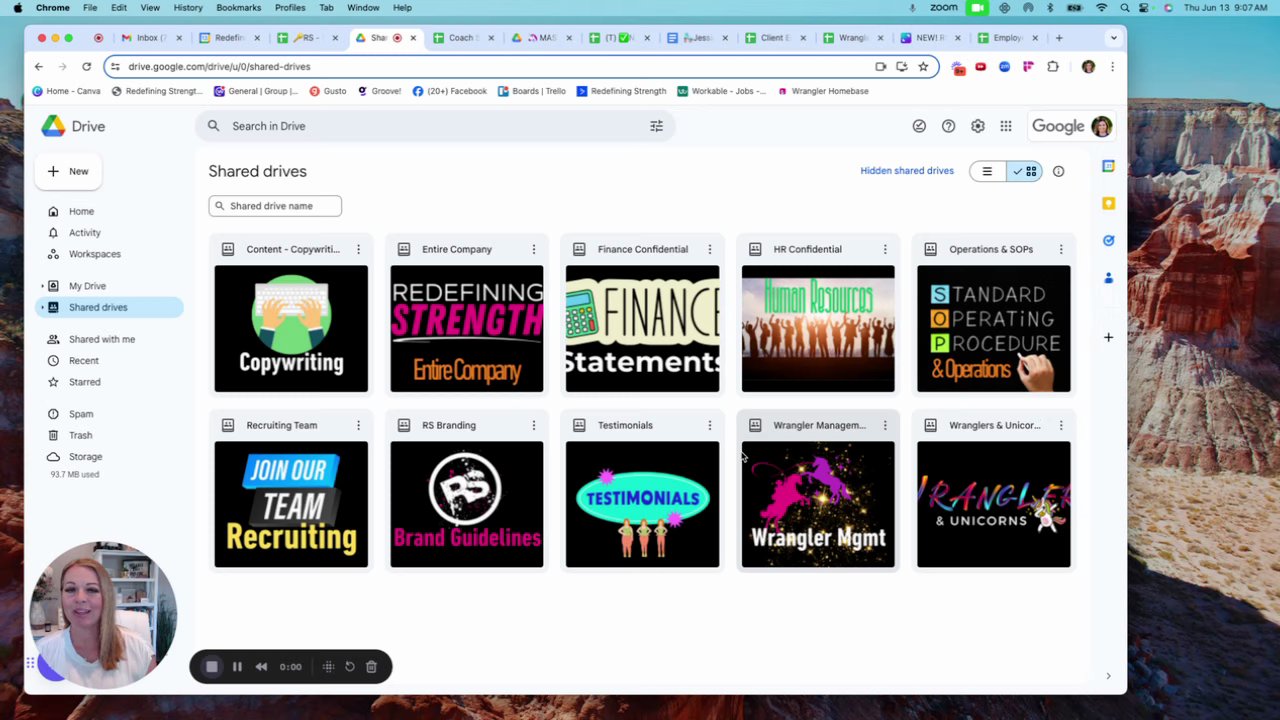1280x720 pixels.
Task: Open more actions for Operations & SOPs drive
Action: click(1060, 249)
